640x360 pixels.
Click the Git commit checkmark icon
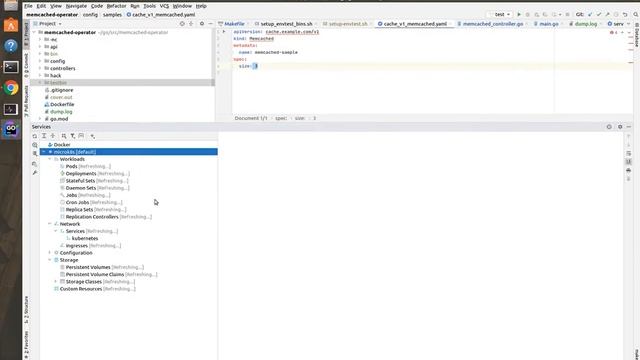(x=599, y=14)
